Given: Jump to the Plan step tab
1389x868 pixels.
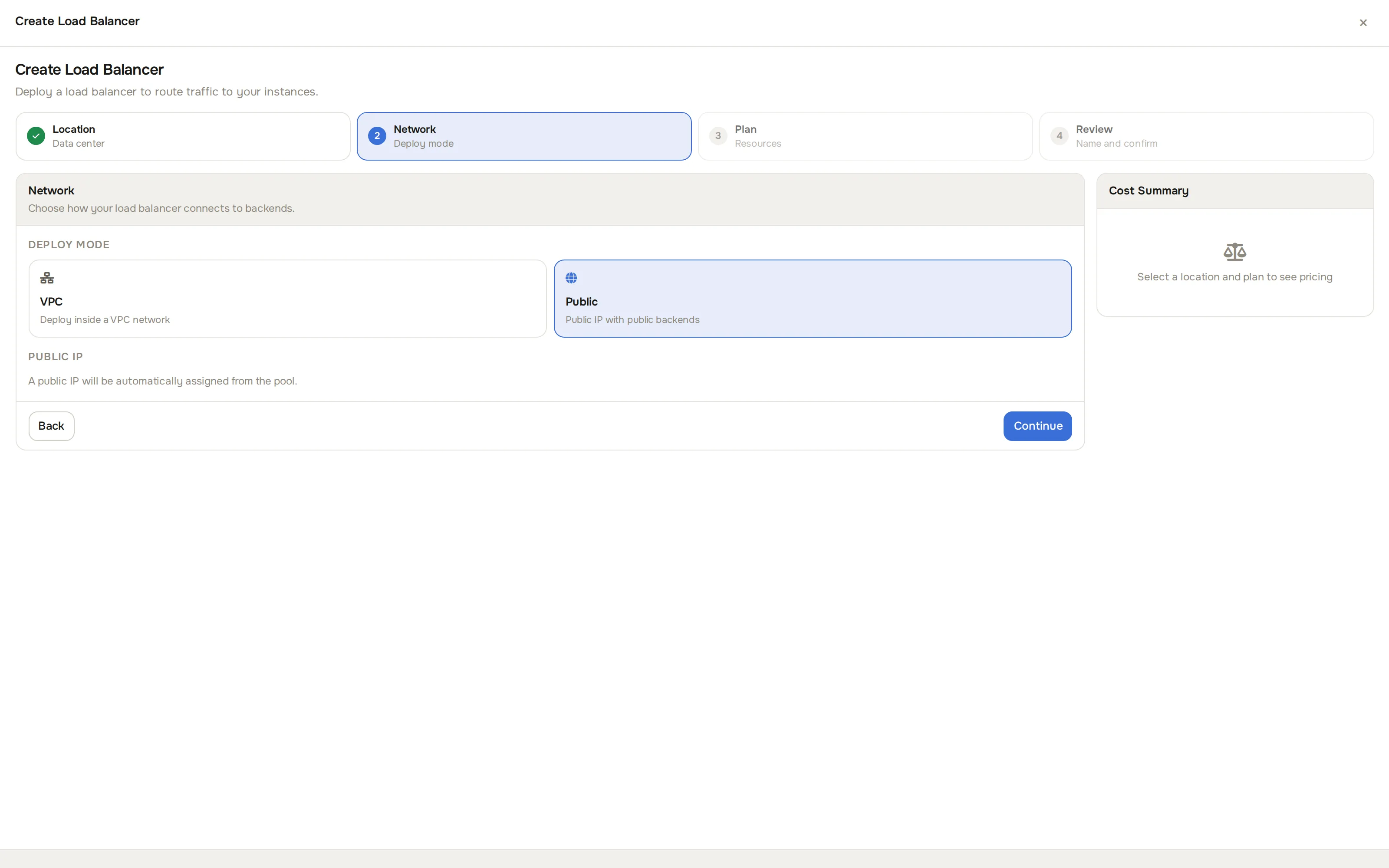Looking at the screenshot, I should 865,136.
